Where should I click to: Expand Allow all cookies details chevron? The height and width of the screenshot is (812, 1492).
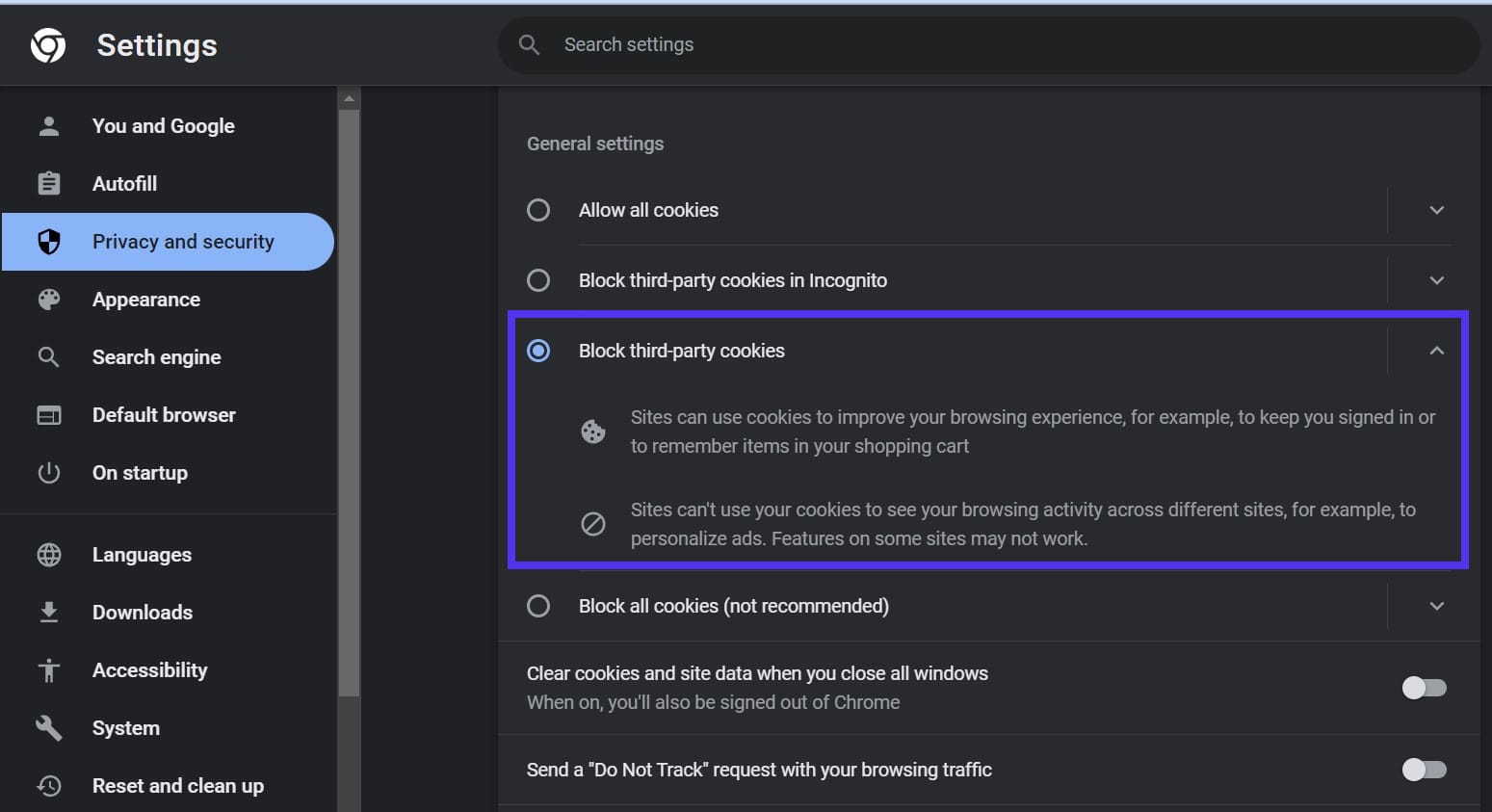(x=1437, y=210)
